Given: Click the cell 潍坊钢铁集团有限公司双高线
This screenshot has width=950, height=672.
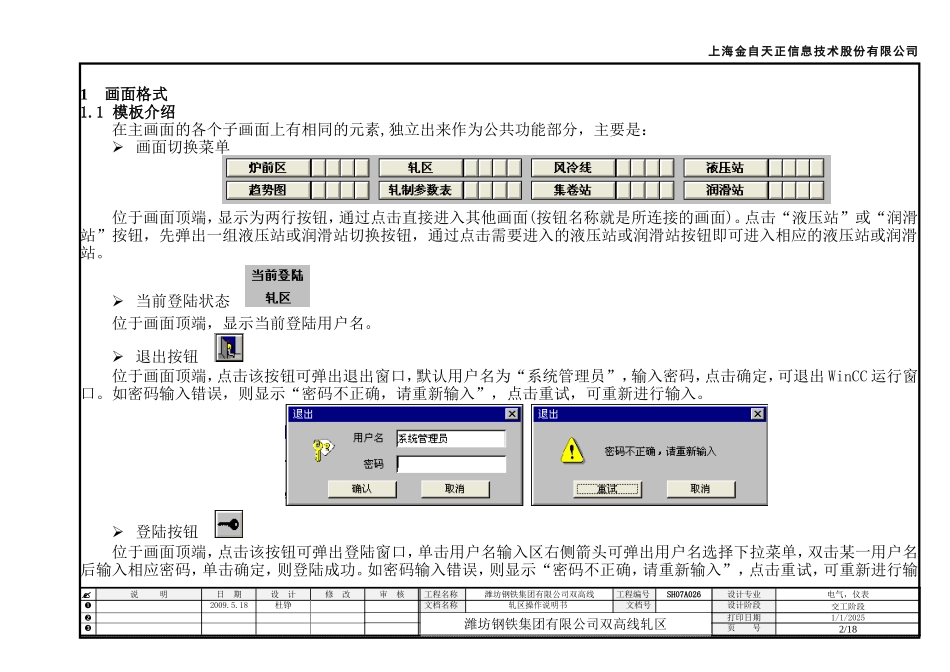Looking at the screenshot, I should coord(539,594).
